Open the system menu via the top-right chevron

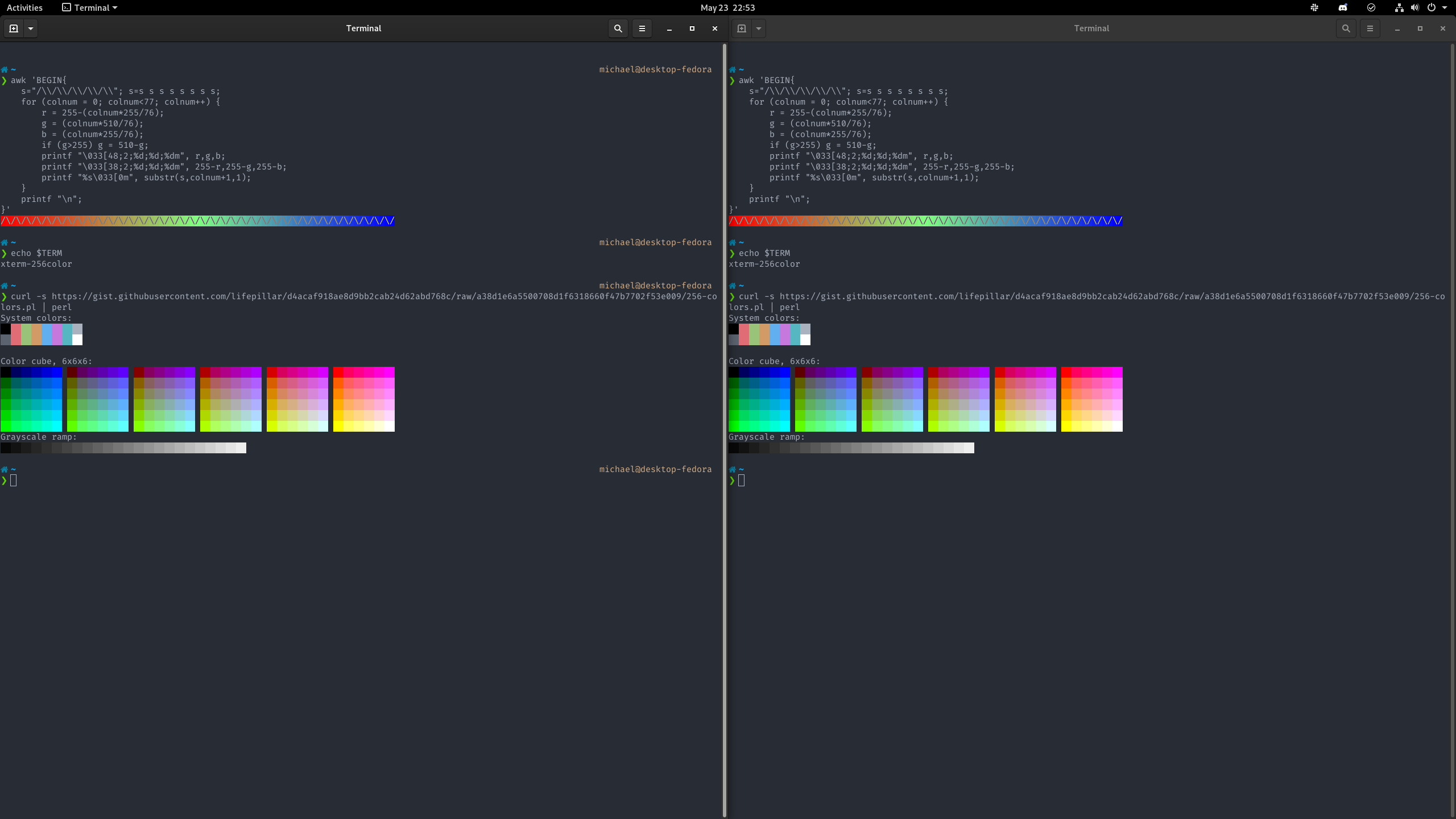[1446, 7]
